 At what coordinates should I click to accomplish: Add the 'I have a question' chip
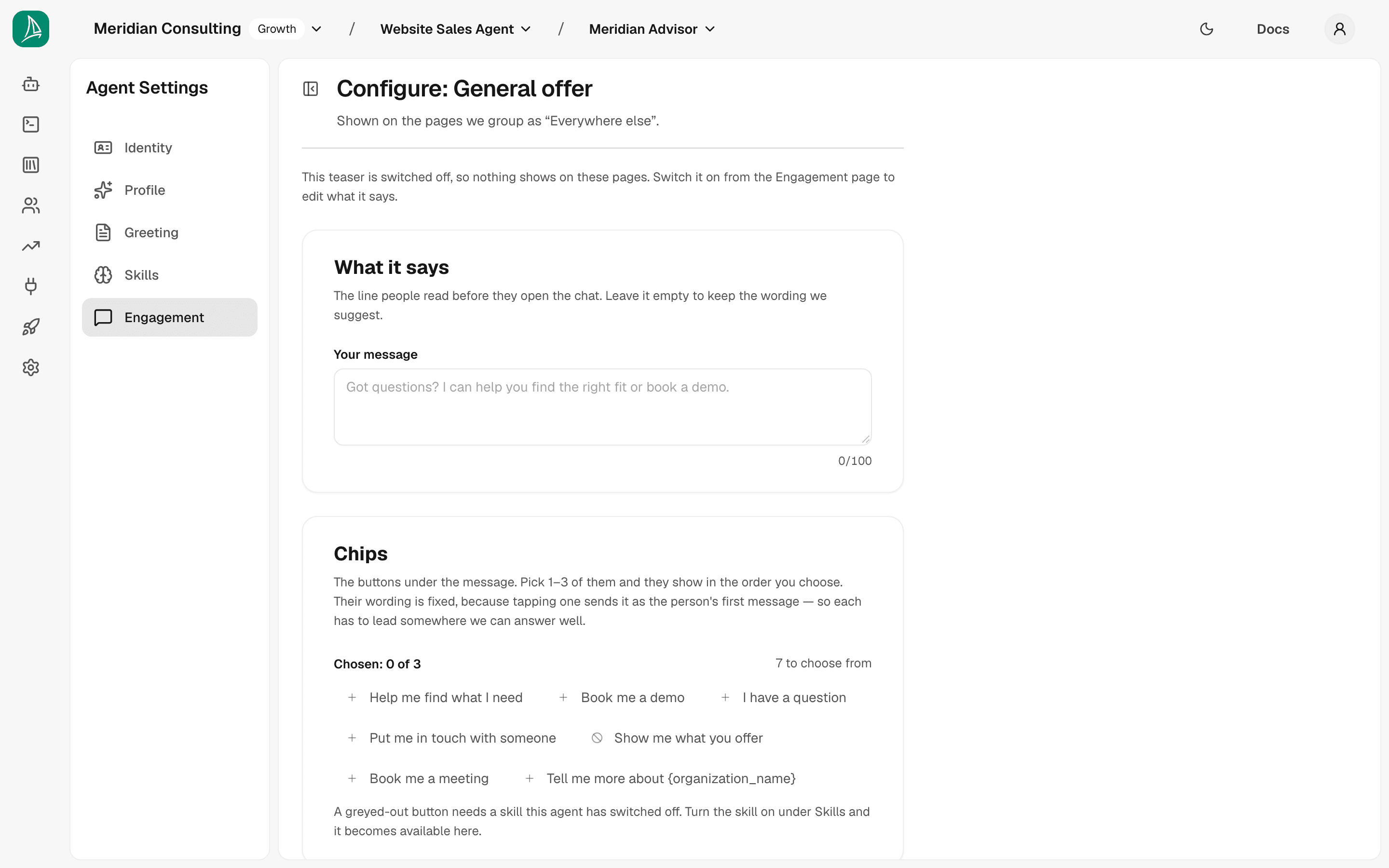783,697
